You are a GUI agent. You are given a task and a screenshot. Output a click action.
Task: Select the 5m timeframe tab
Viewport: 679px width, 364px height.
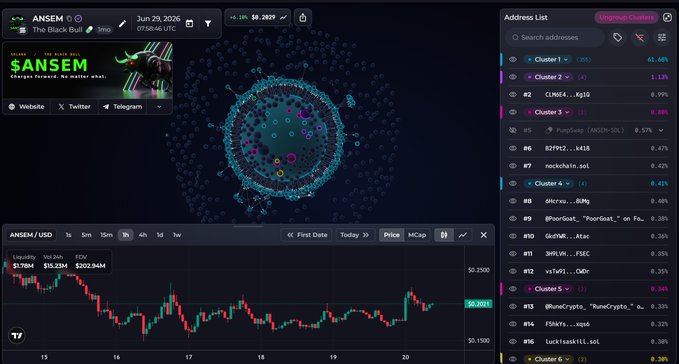[x=87, y=235]
